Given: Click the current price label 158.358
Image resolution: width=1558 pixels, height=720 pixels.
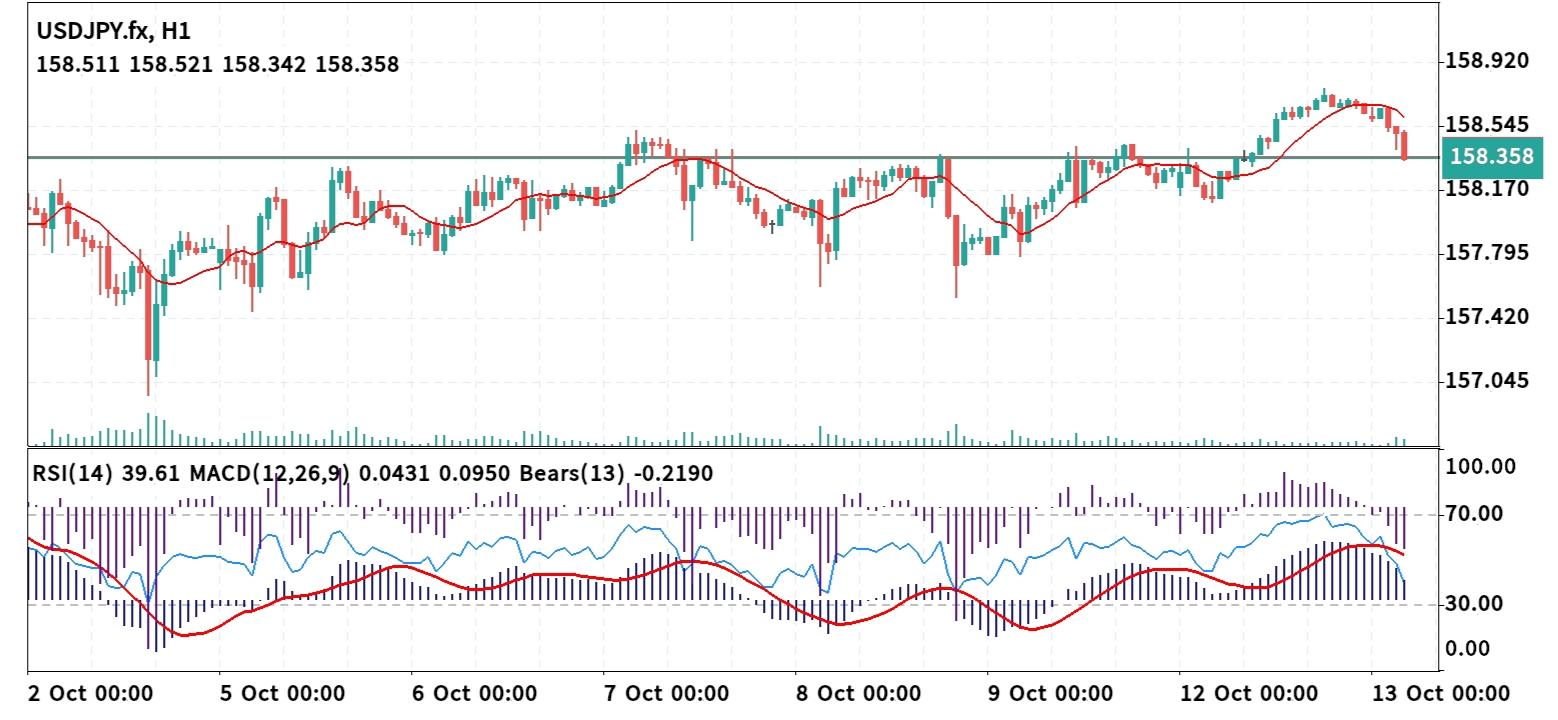Looking at the screenshot, I should coord(1490,157).
